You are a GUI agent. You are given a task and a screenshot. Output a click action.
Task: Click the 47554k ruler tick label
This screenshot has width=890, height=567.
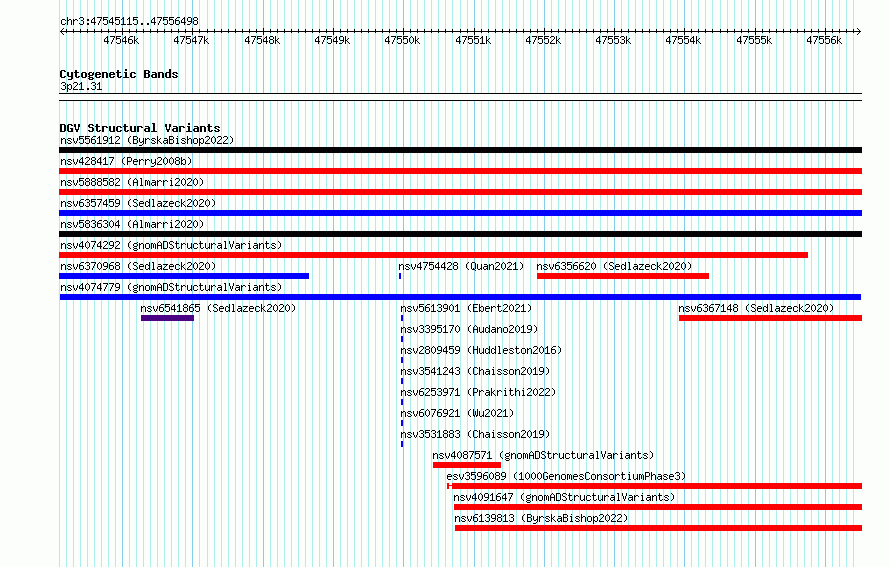tap(683, 40)
